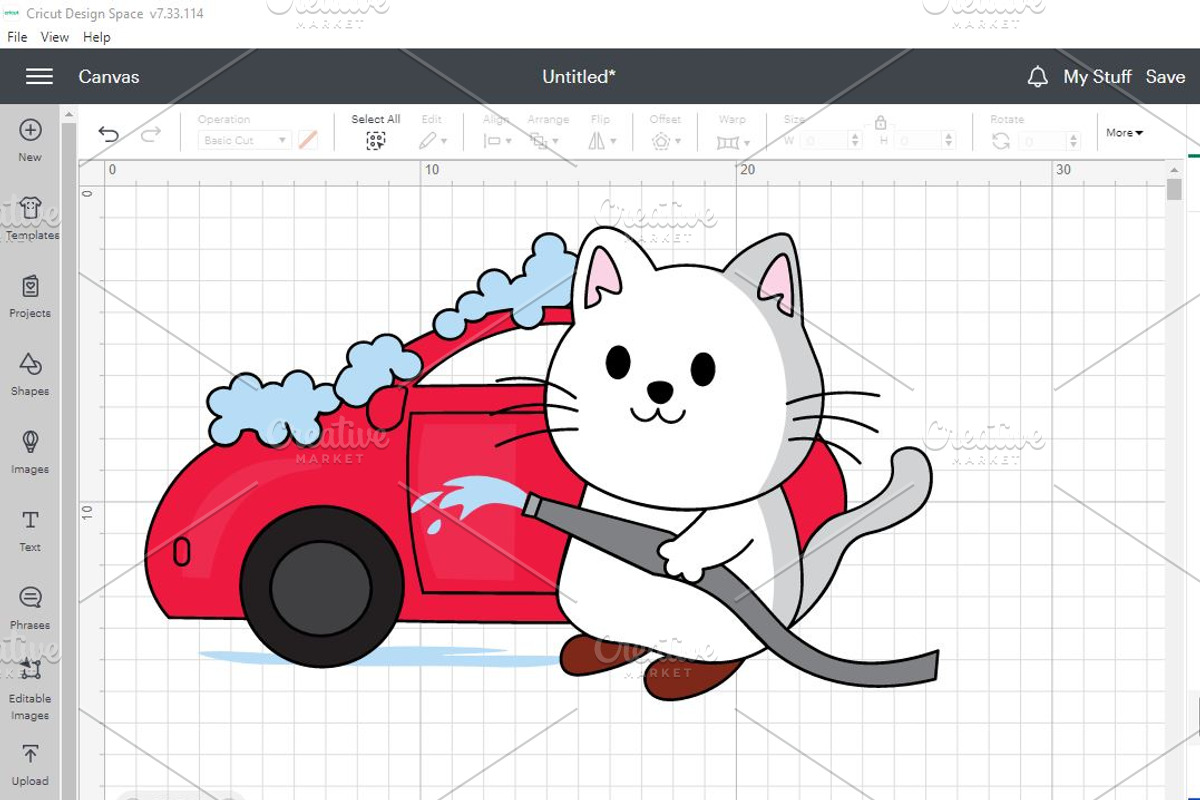Open the Operation color swatch
The image size is (1200, 800).
(x=308, y=141)
